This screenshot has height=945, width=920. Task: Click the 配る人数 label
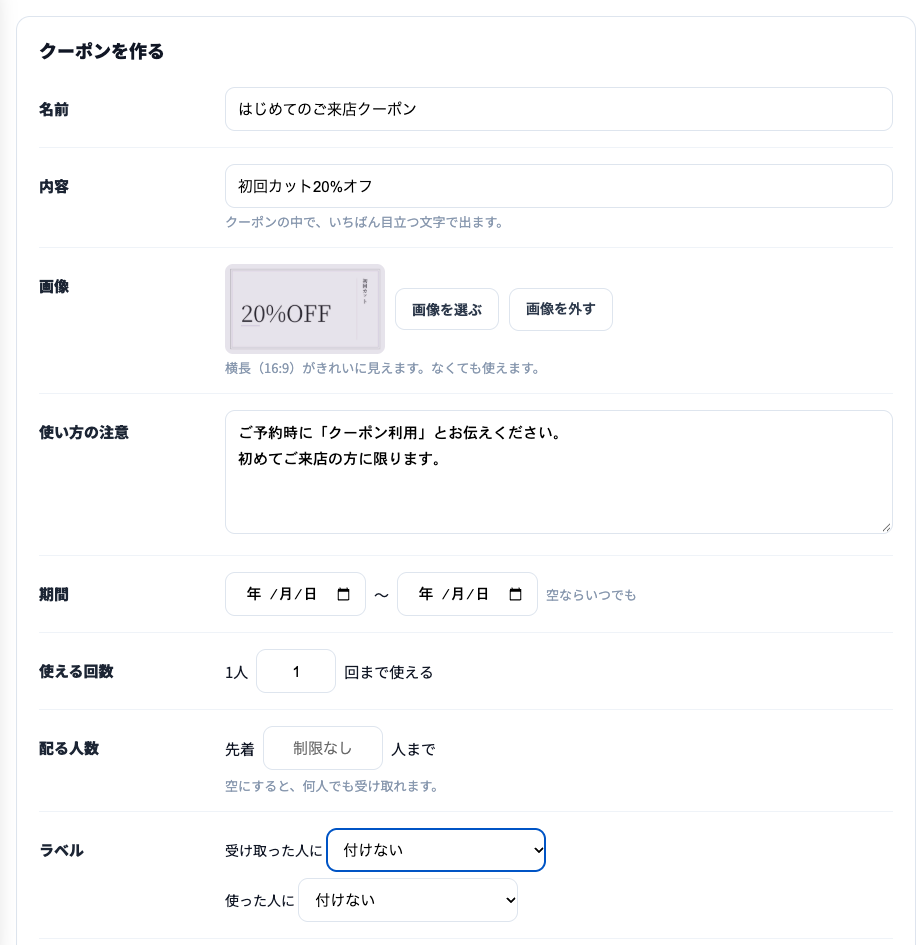click(x=69, y=749)
